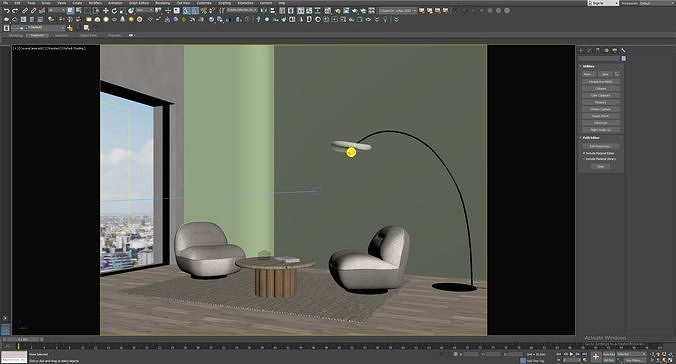Open the Customize menu
Screen dimensions: 676x364
tap(204, 3)
